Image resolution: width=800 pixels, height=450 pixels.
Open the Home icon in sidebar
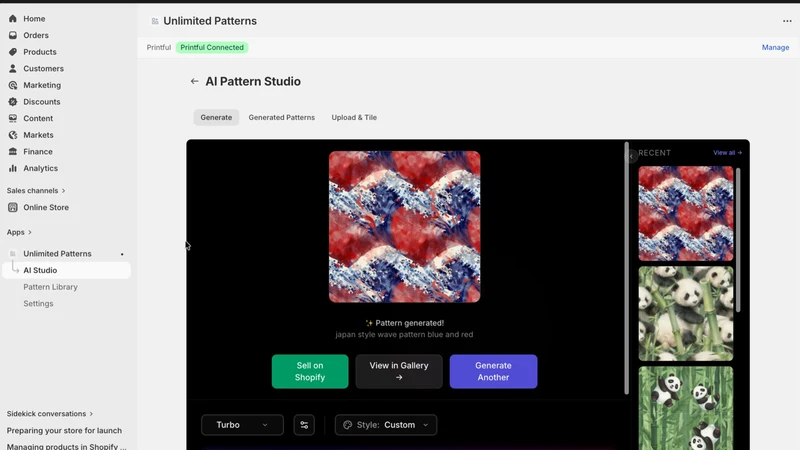click(x=13, y=19)
